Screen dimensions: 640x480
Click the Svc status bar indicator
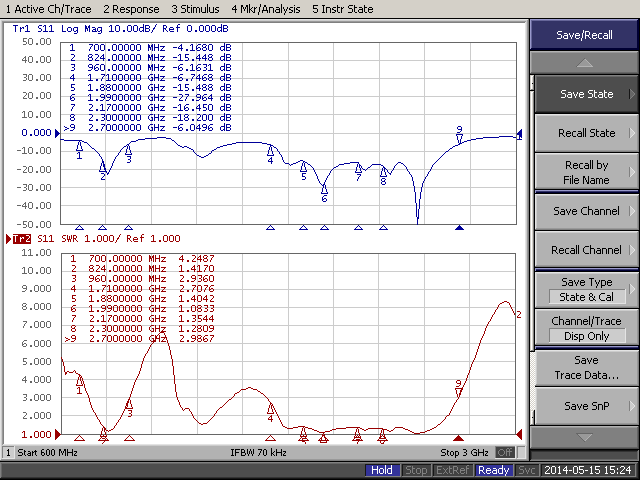528,470
